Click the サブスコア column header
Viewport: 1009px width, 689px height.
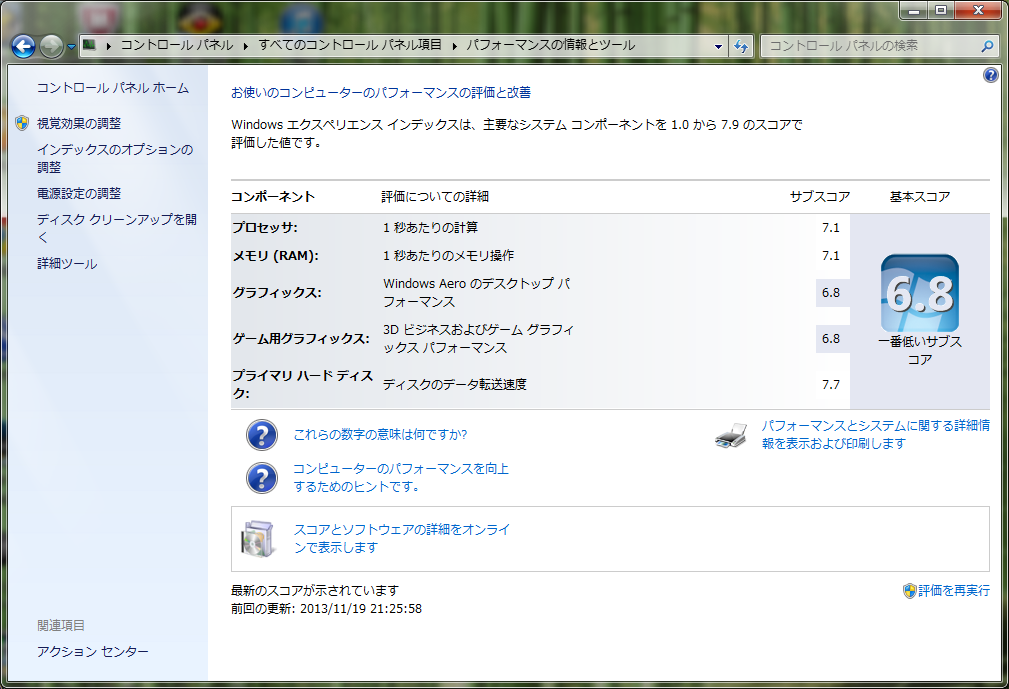click(x=820, y=197)
